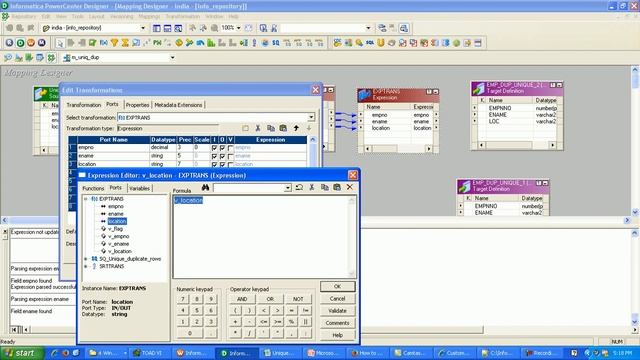The width and height of the screenshot is (640, 360).
Task: Open the 100% zoom dropdown
Action: [238, 28]
